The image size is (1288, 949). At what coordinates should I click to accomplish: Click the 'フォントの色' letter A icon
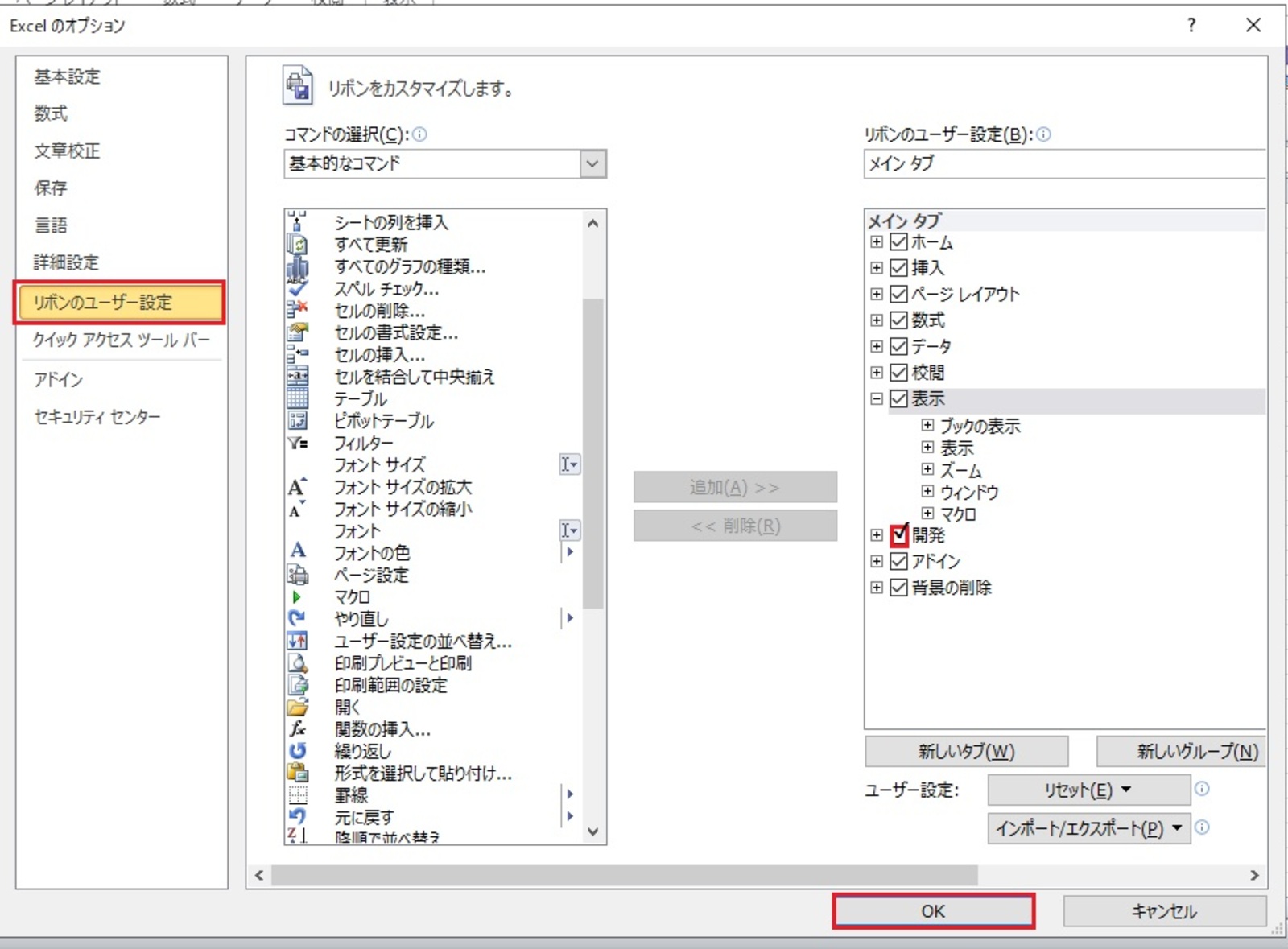tap(298, 551)
